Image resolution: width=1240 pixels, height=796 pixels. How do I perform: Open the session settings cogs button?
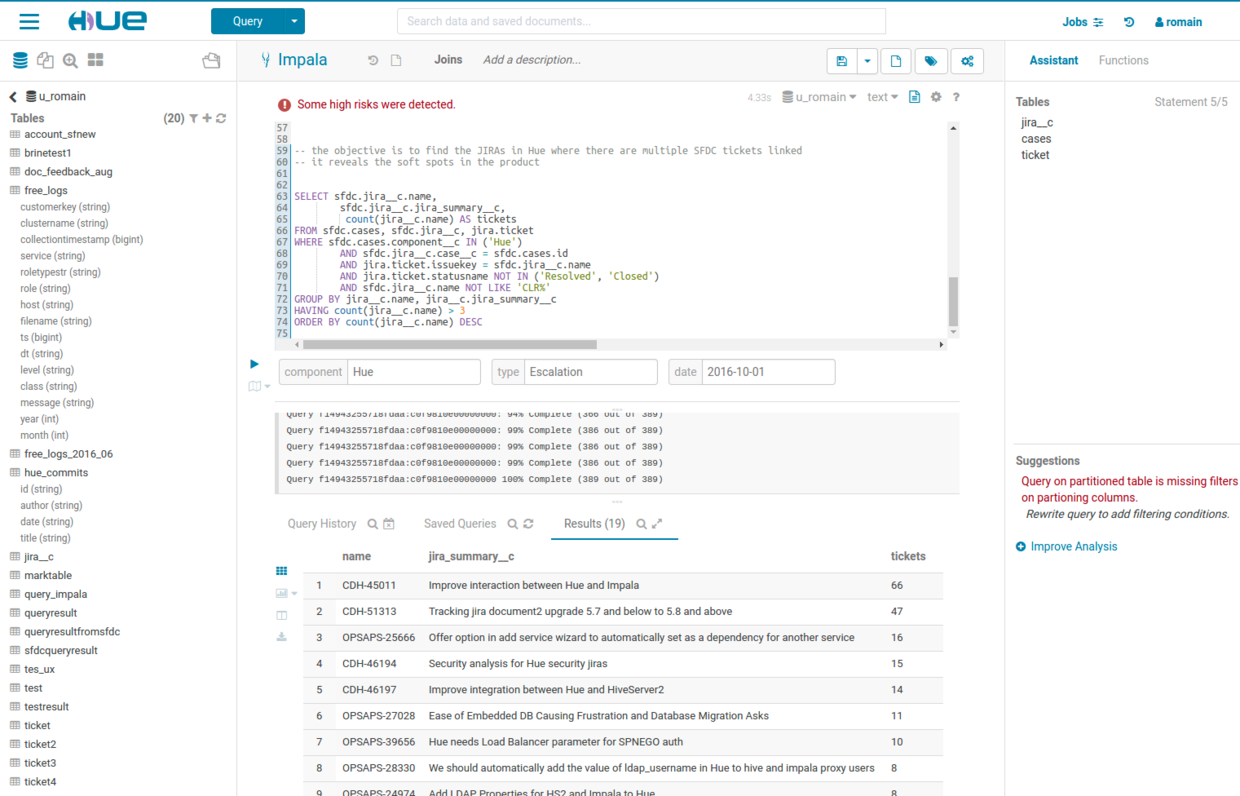[967, 61]
